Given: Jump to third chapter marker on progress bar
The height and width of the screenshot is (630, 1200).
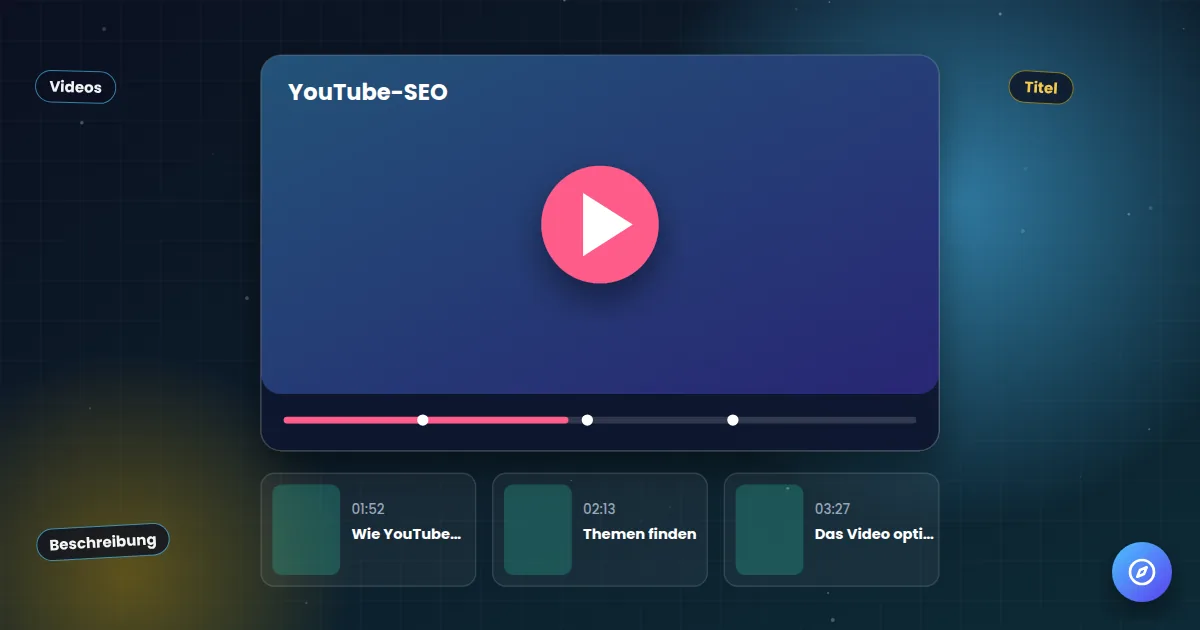Looking at the screenshot, I should pyautogui.click(x=733, y=420).
